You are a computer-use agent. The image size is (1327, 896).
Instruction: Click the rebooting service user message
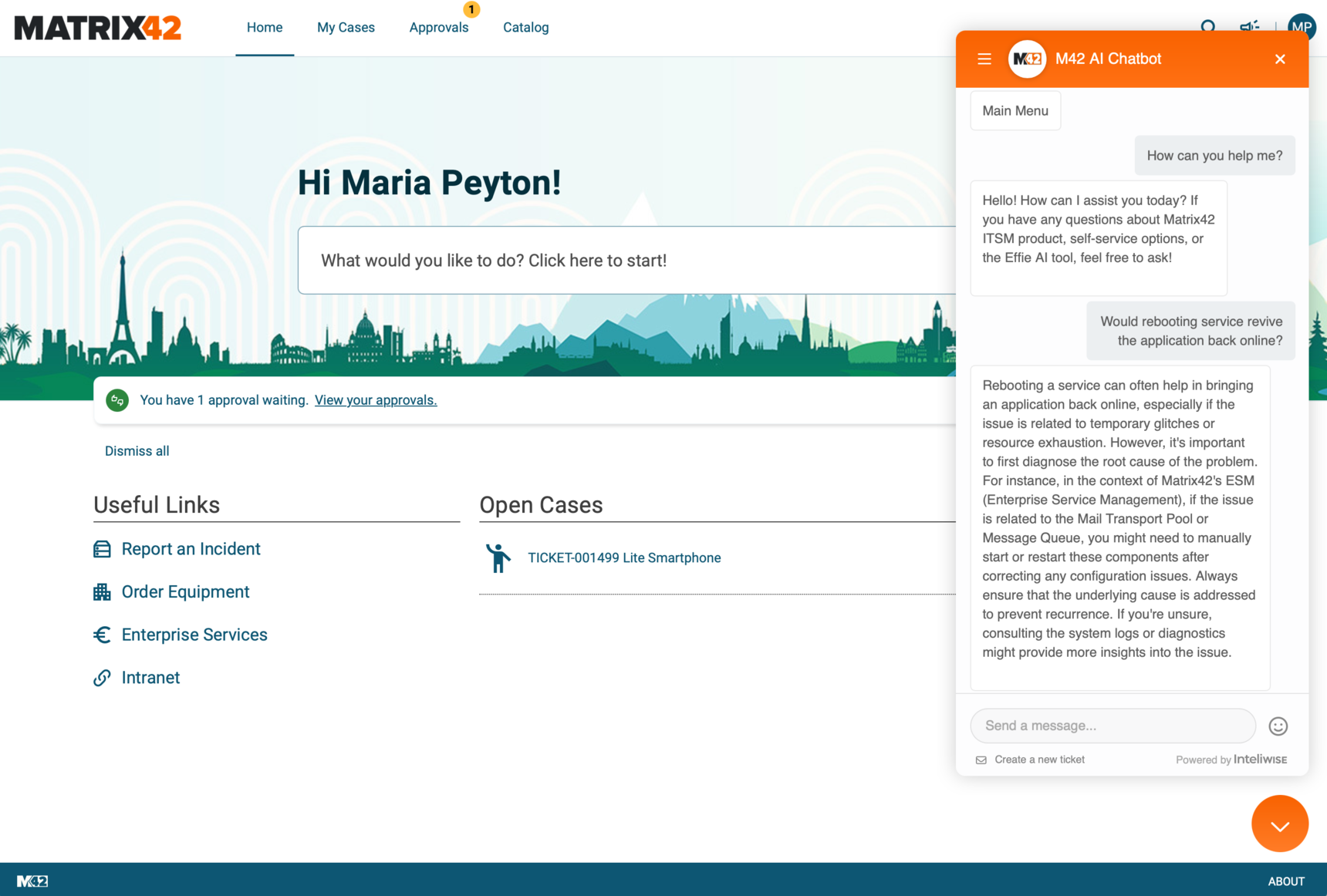click(x=1190, y=331)
